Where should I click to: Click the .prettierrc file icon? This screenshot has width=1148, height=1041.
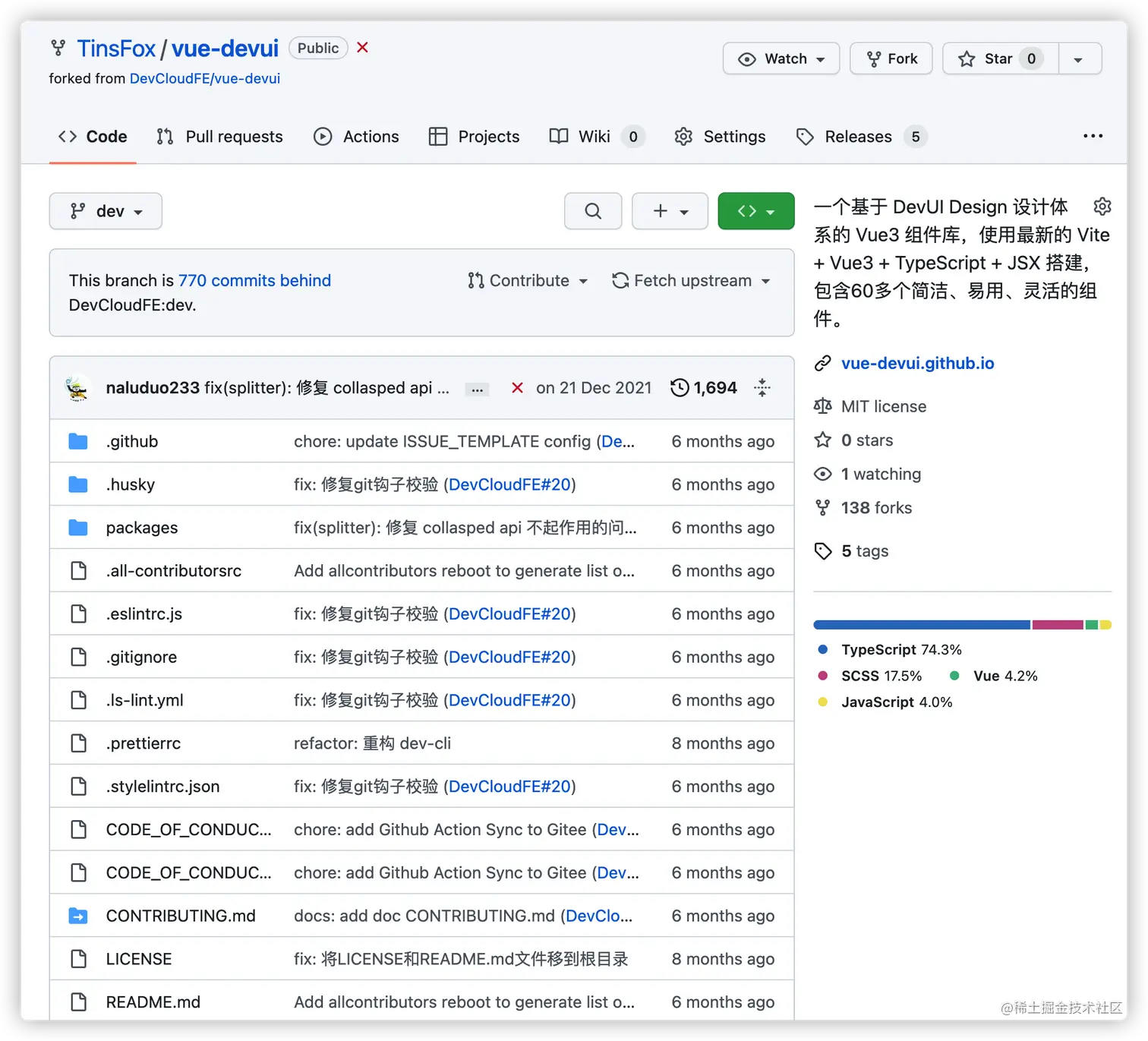point(78,743)
